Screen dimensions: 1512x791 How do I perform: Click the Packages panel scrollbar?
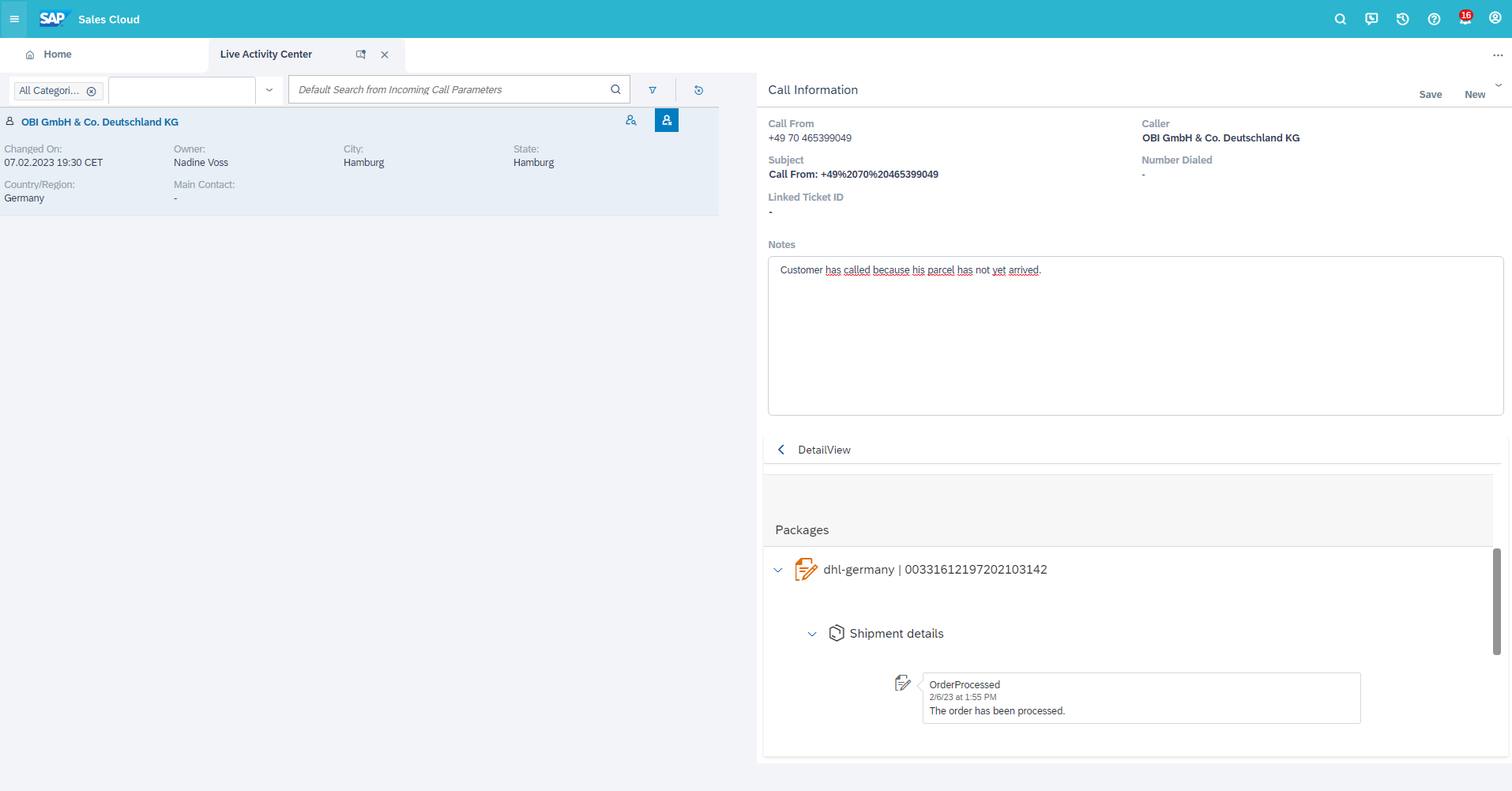(1496, 601)
